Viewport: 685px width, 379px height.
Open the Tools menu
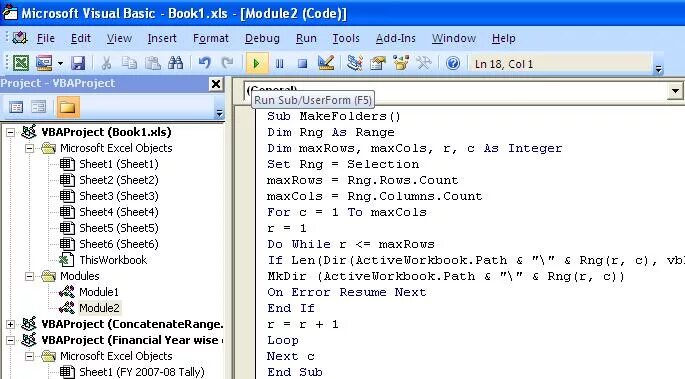[x=346, y=38]
